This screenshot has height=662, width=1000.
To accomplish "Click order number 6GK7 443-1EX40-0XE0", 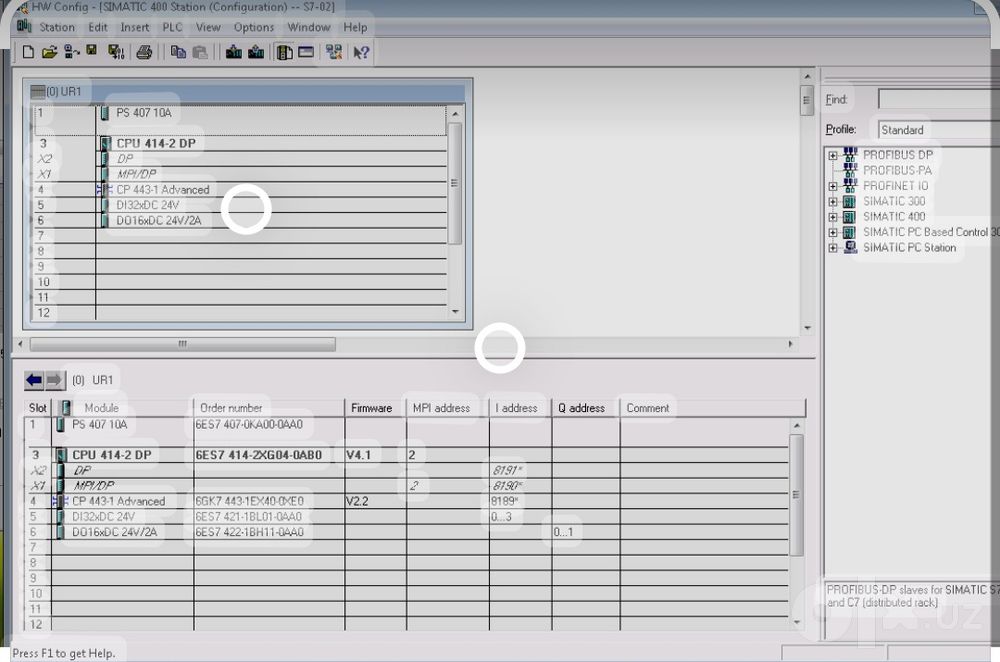I will [x=249, y=501].
